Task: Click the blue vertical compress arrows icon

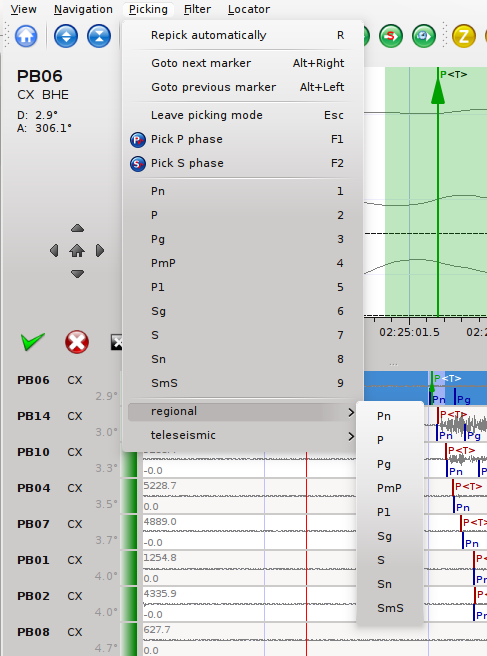Action: (99, 36)
